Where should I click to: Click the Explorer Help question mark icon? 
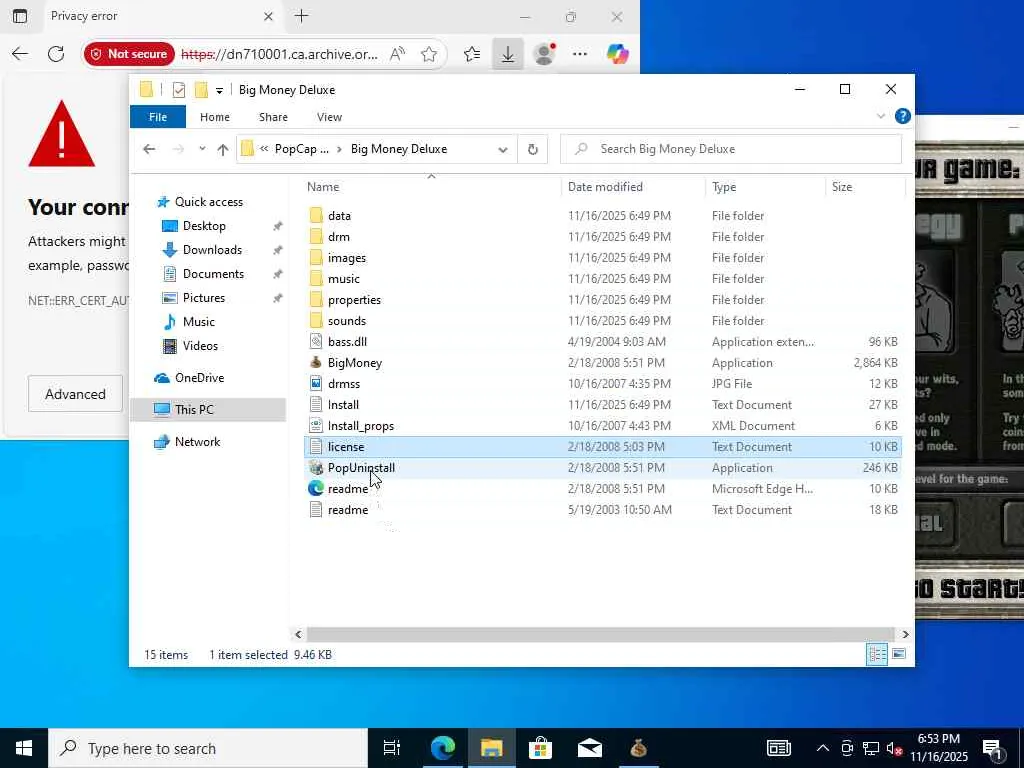point(903,116)
